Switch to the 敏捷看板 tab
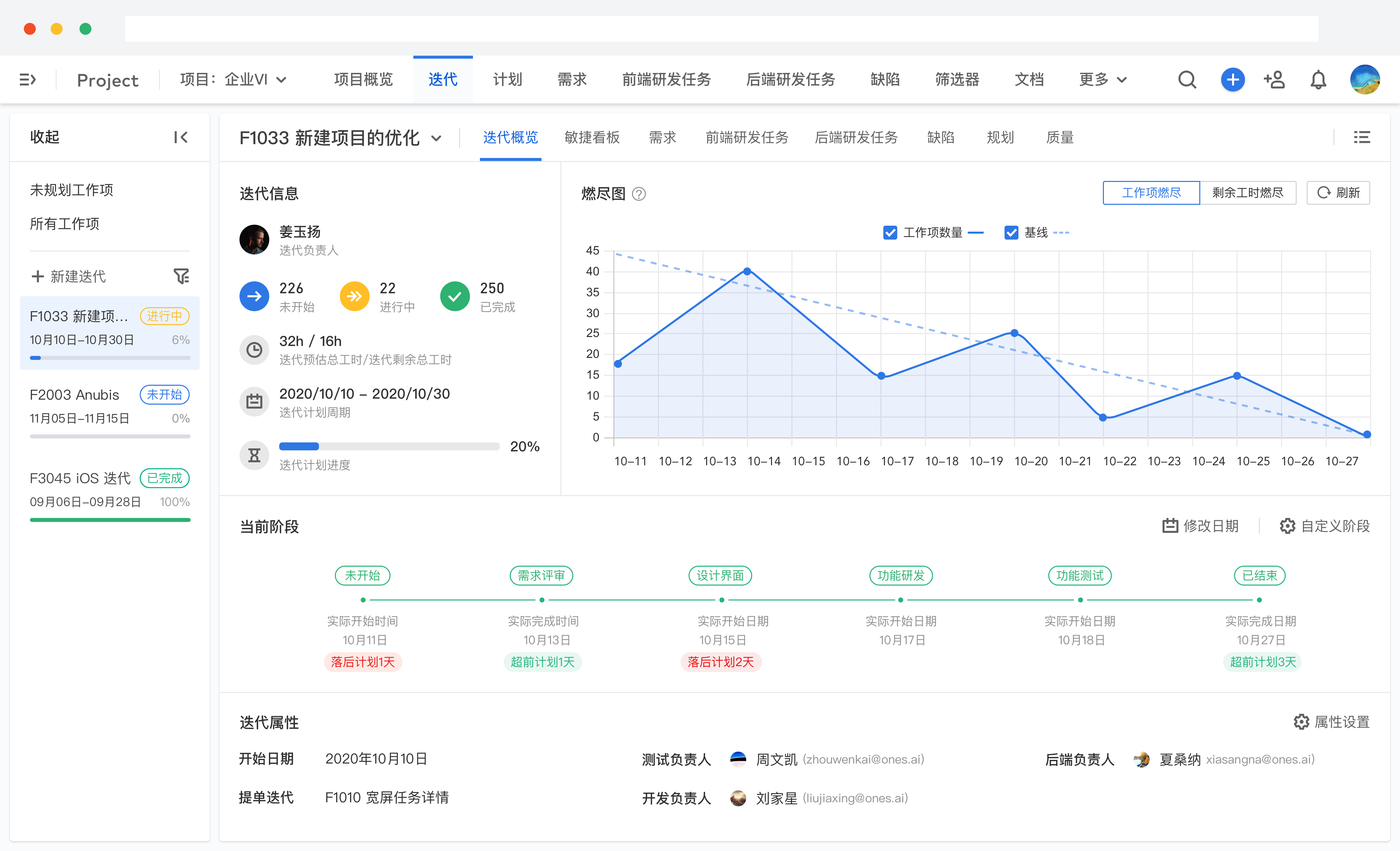Viewport: 1400px width, 851px height. coord(592,138)
